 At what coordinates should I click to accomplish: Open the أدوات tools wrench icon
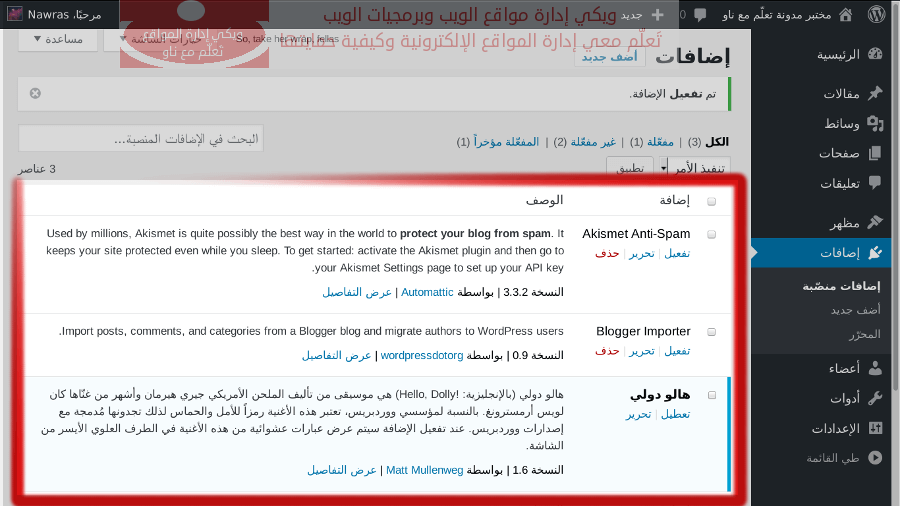(875, 397)
